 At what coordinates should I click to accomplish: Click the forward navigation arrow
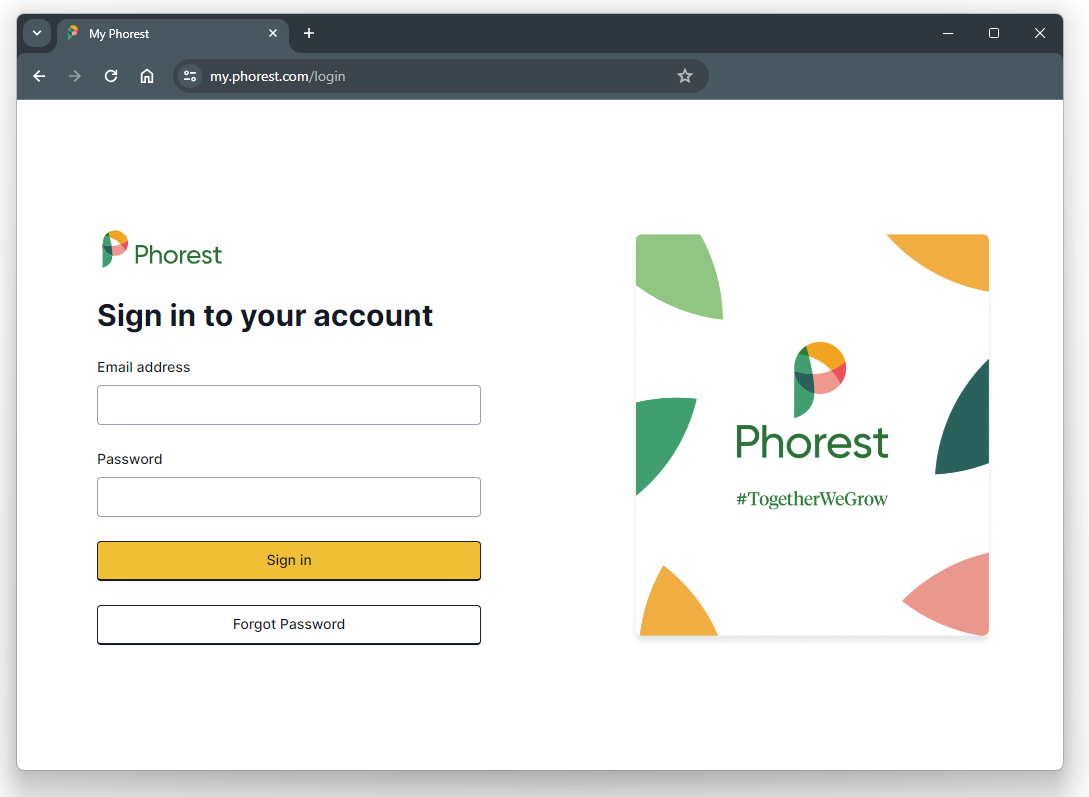coord(75,76)
